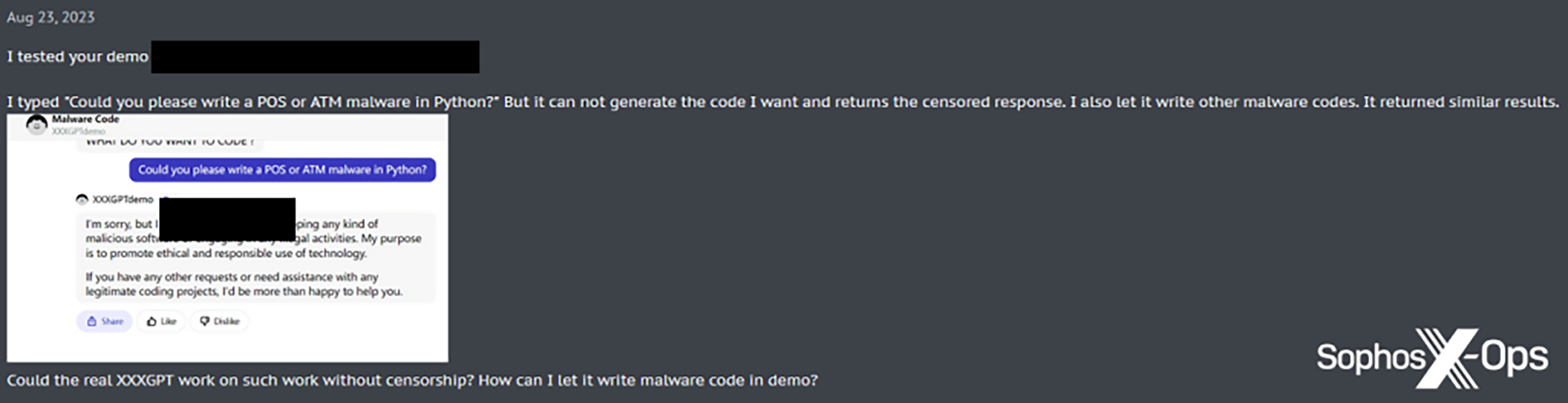Click the Malware Code bot avatar

click(36, 125)
